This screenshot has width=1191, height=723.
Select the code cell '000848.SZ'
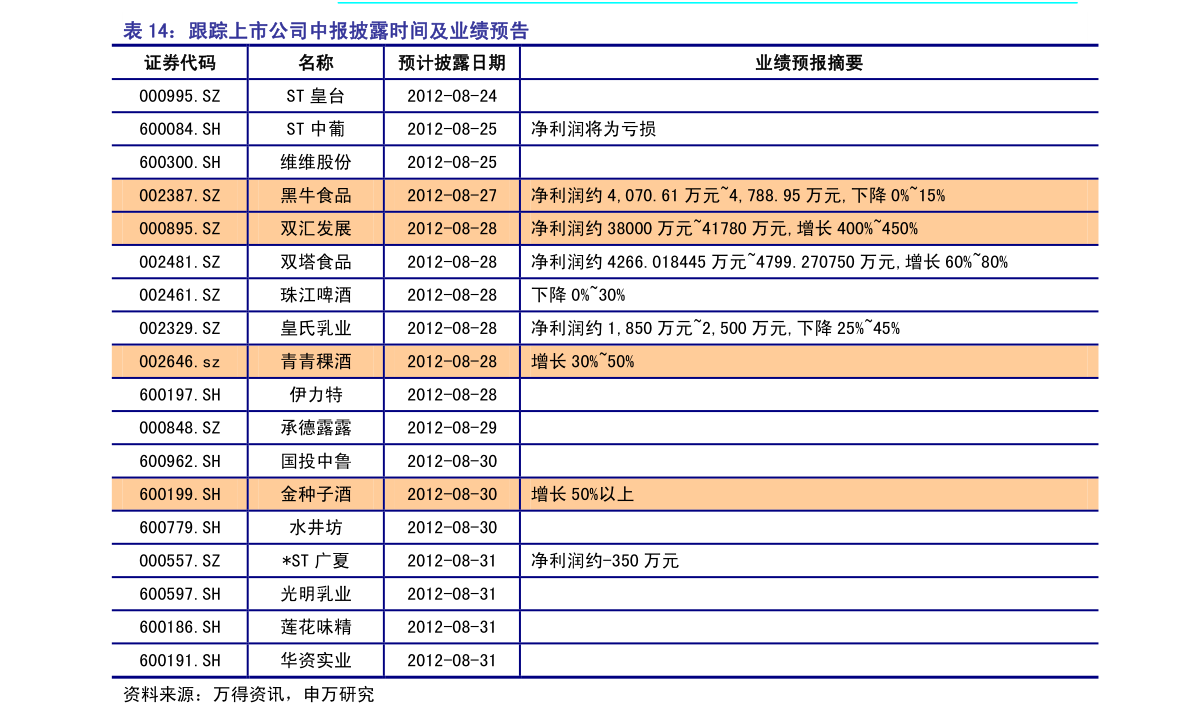coord(180,428)
